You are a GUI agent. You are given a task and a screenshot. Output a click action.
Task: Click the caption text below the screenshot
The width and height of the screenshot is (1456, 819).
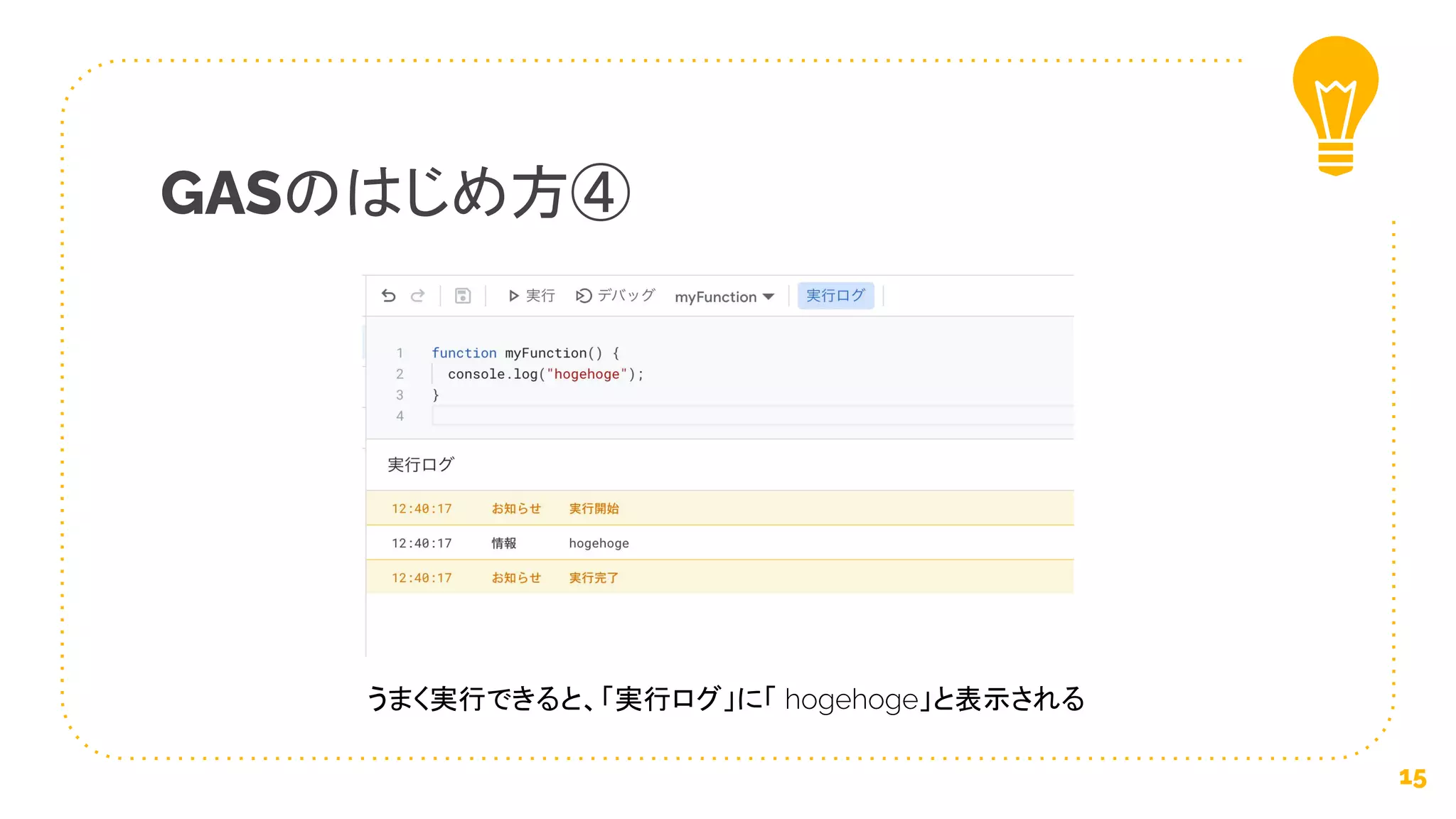click(x=726, y=699)
